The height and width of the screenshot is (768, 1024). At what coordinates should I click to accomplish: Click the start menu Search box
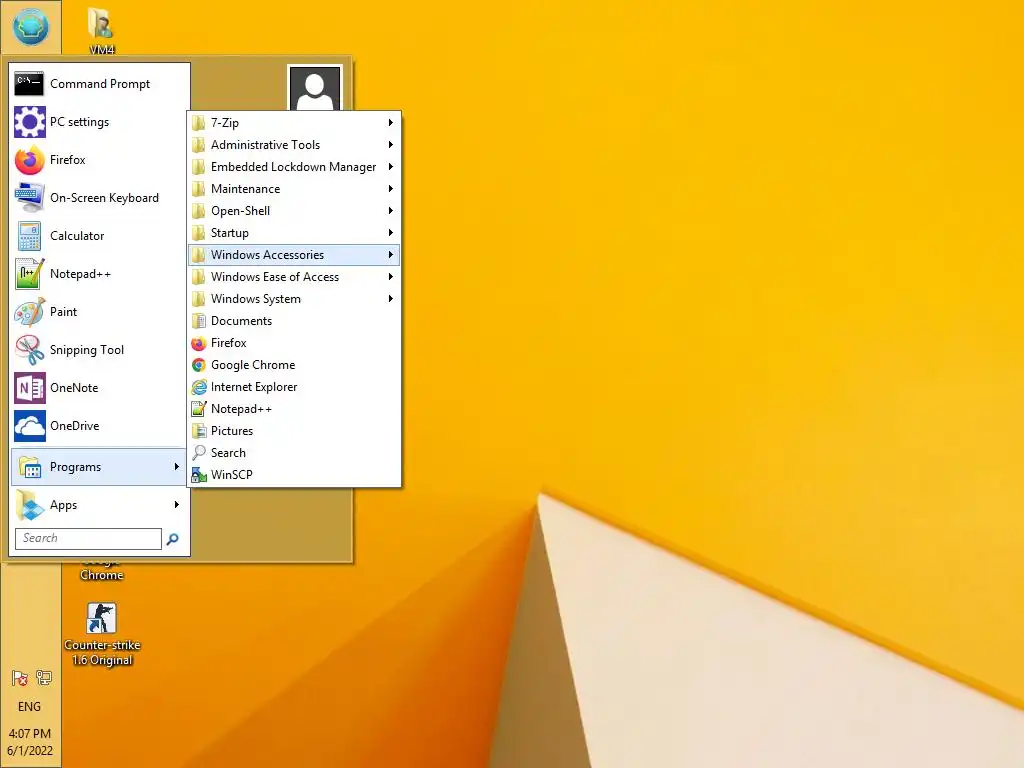click(88, 538)
